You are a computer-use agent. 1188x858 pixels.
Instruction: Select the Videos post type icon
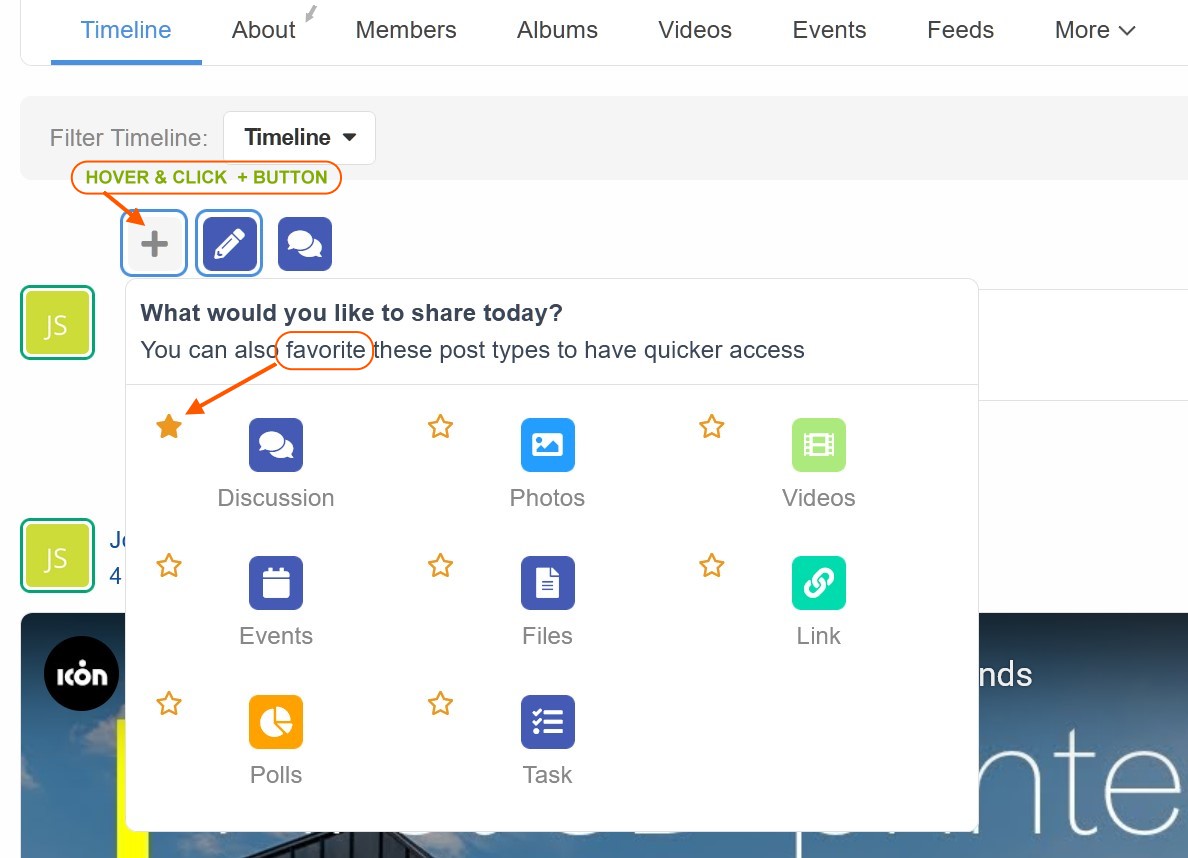click(818, 445)
